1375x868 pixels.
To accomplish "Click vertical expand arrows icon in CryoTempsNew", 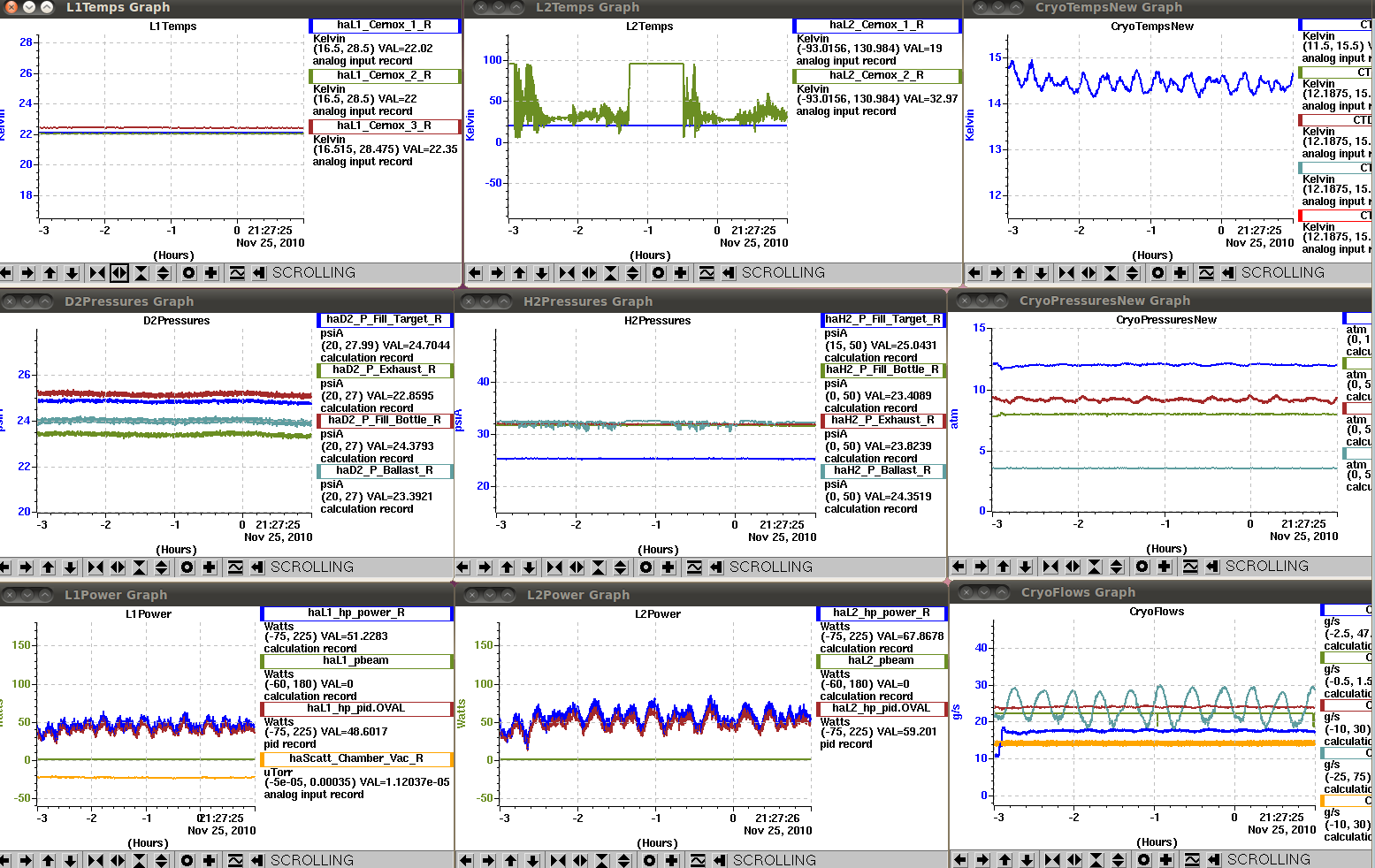I will (x=1134, y=273).
